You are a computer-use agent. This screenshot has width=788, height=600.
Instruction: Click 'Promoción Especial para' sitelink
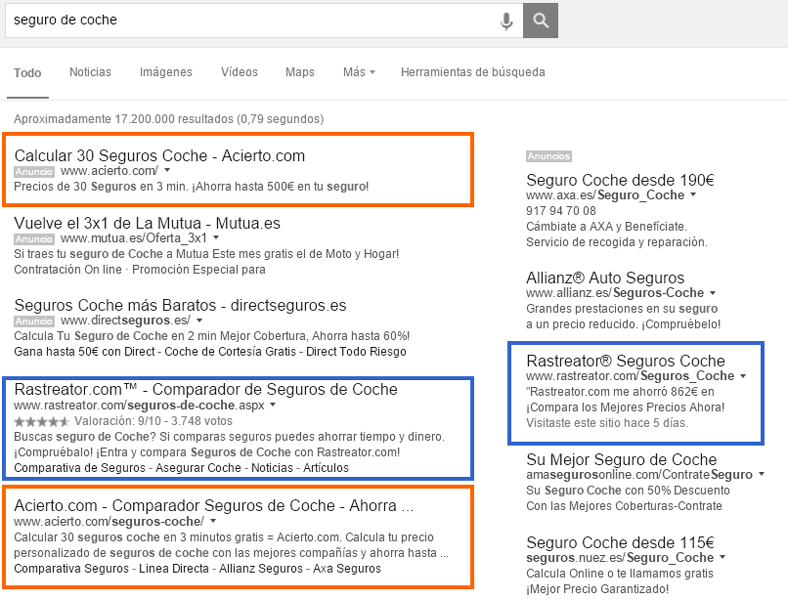coord(199,270)
